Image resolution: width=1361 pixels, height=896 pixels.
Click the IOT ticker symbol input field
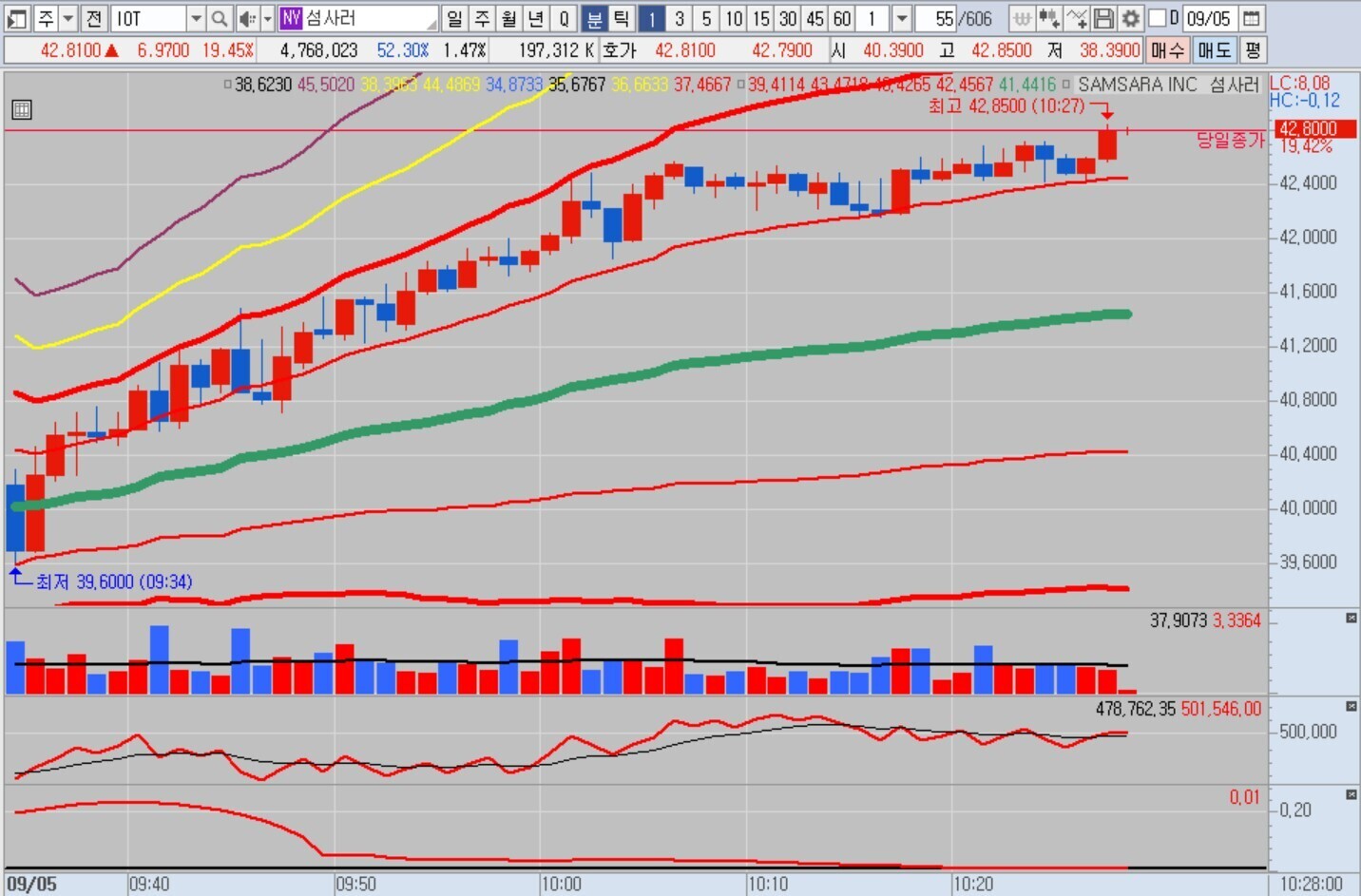point(148,18)
